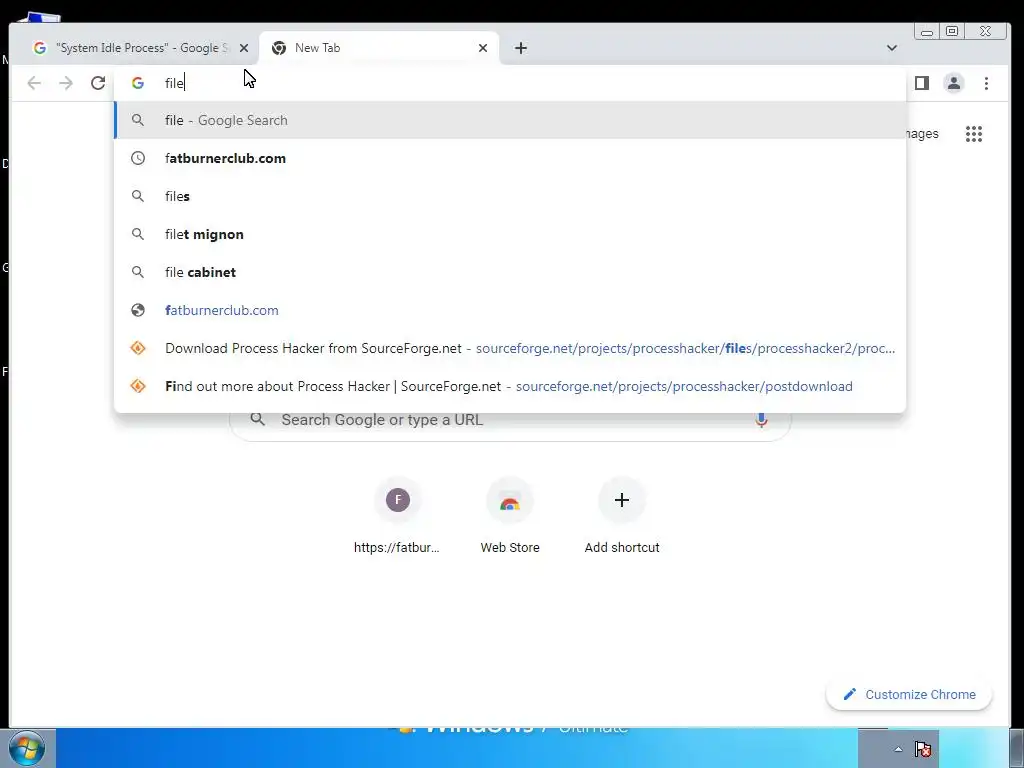The height and width of the screenshot is (768, 1024).
Task: Click magnifier icon beside "file cabinet"
Action: tap(138, 272)
